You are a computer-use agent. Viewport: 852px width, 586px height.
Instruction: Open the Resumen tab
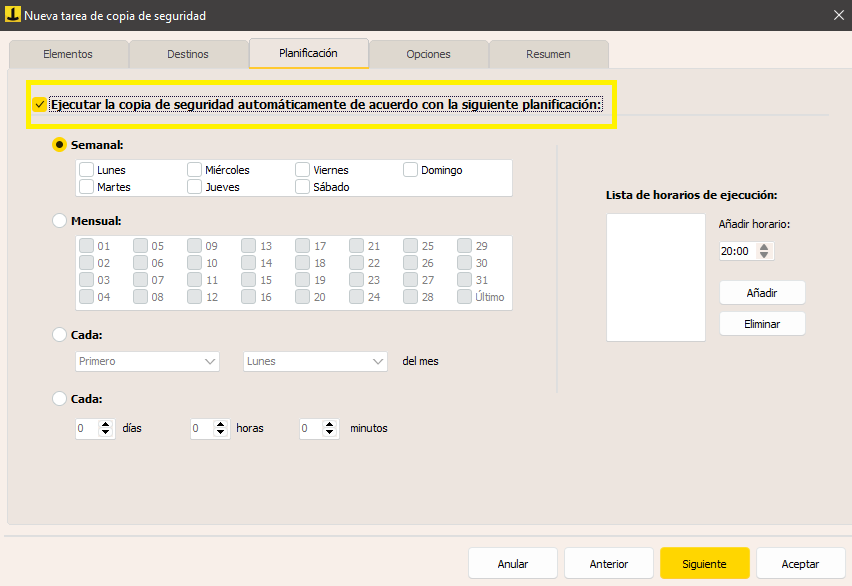click(x=548, y=54)
